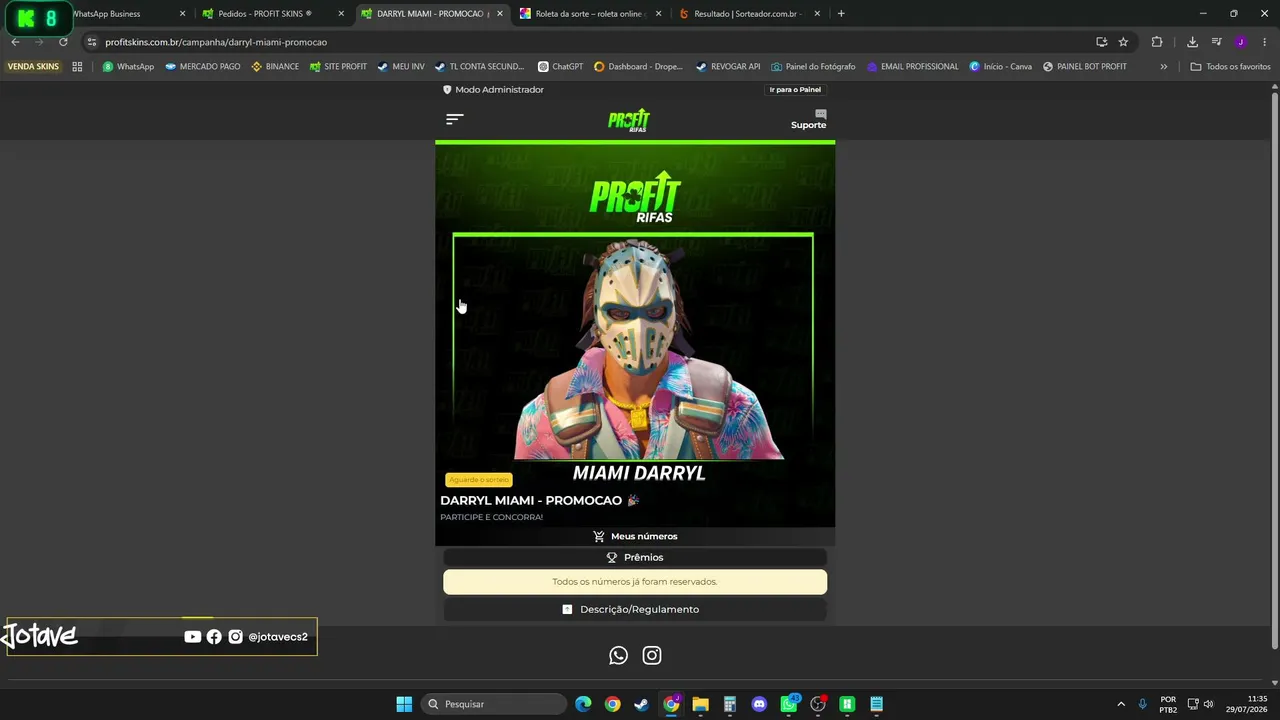
Task: Open WhatsApp from the taskbar
Action: coord(789,704)
